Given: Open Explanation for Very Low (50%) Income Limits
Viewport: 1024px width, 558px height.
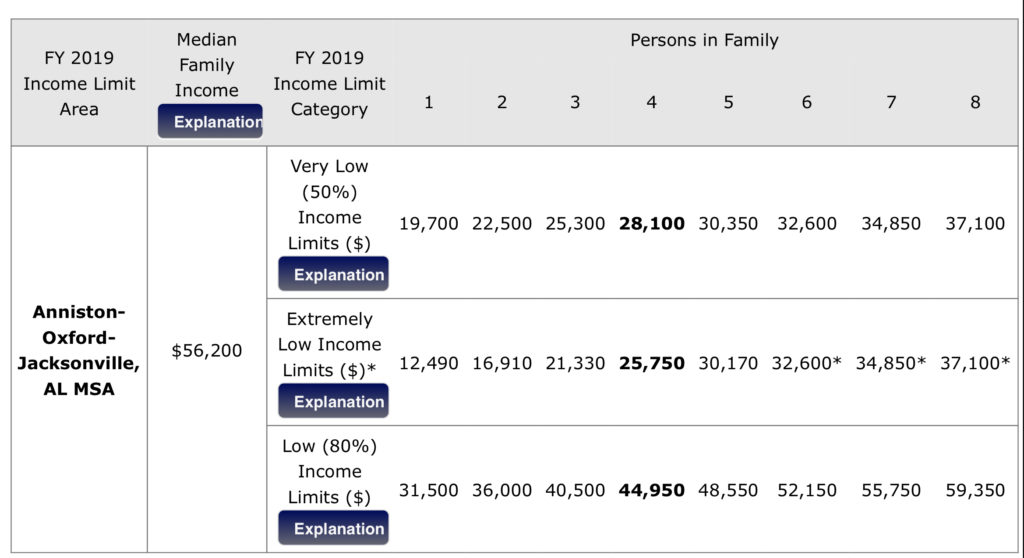Looking at the screenshot, I should [333, 274].
